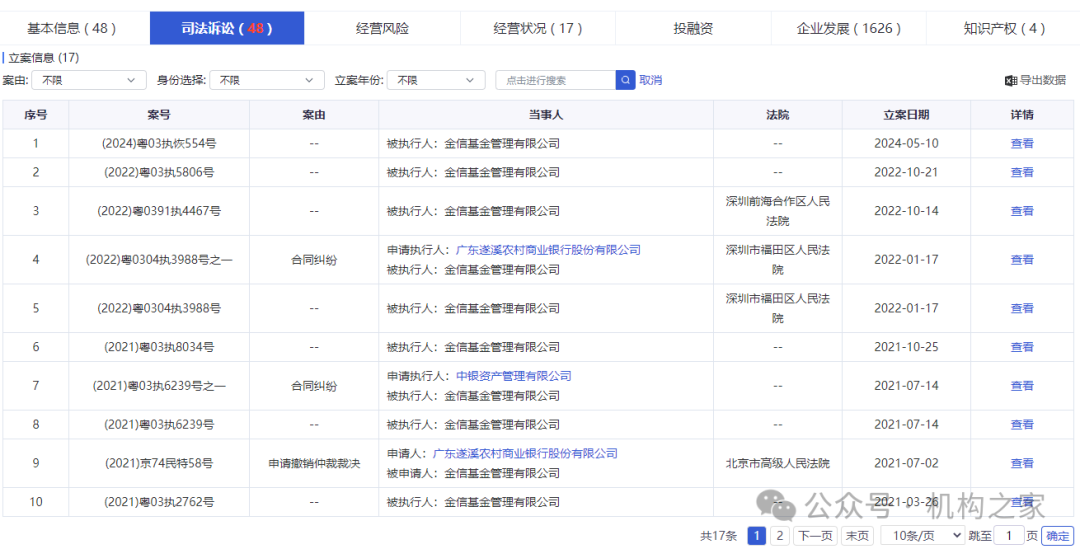
Task: Click the 取消 link next to search
Action: [x=650, y=80]
